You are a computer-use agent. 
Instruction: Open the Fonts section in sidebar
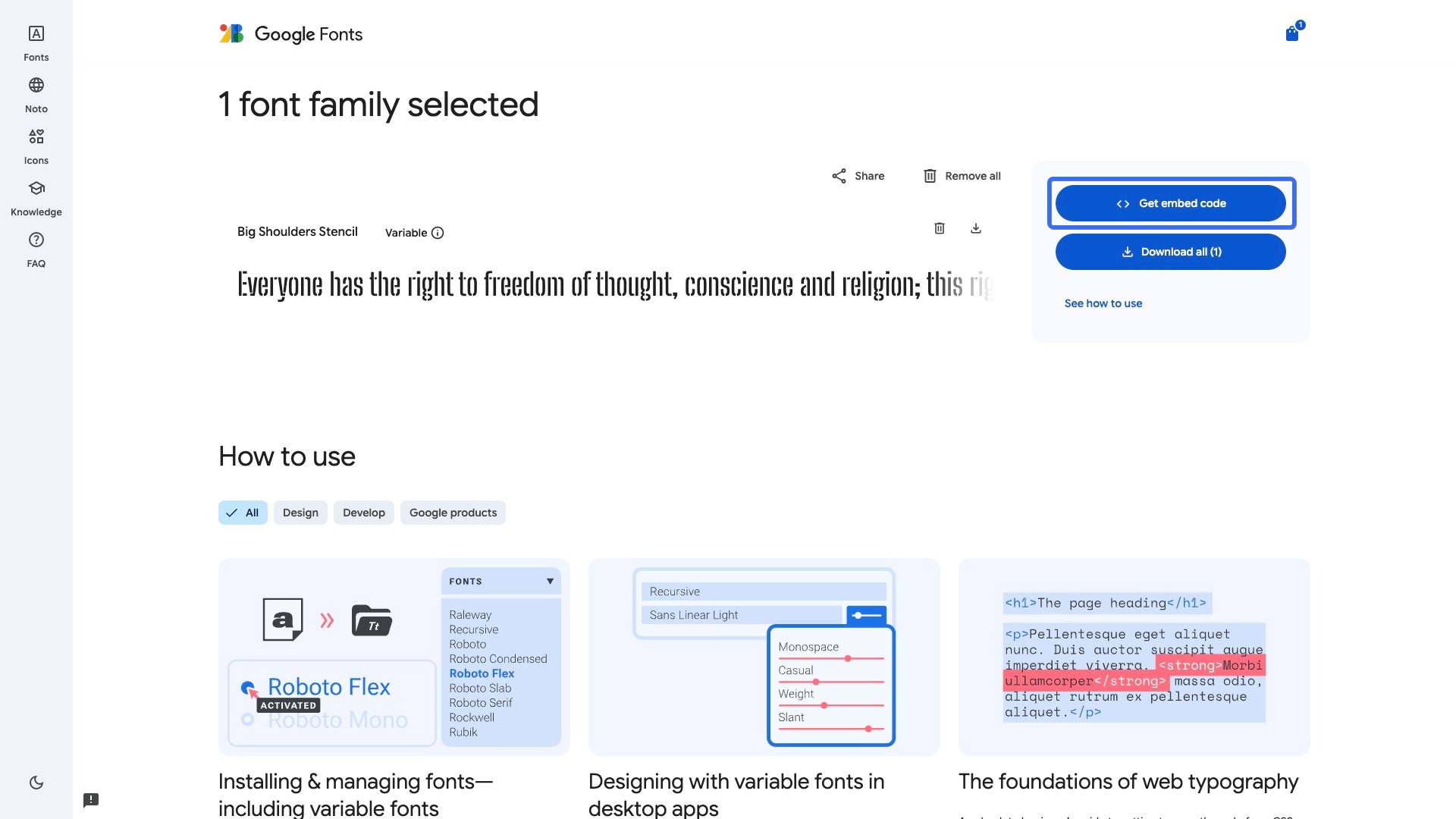[36, 42]
